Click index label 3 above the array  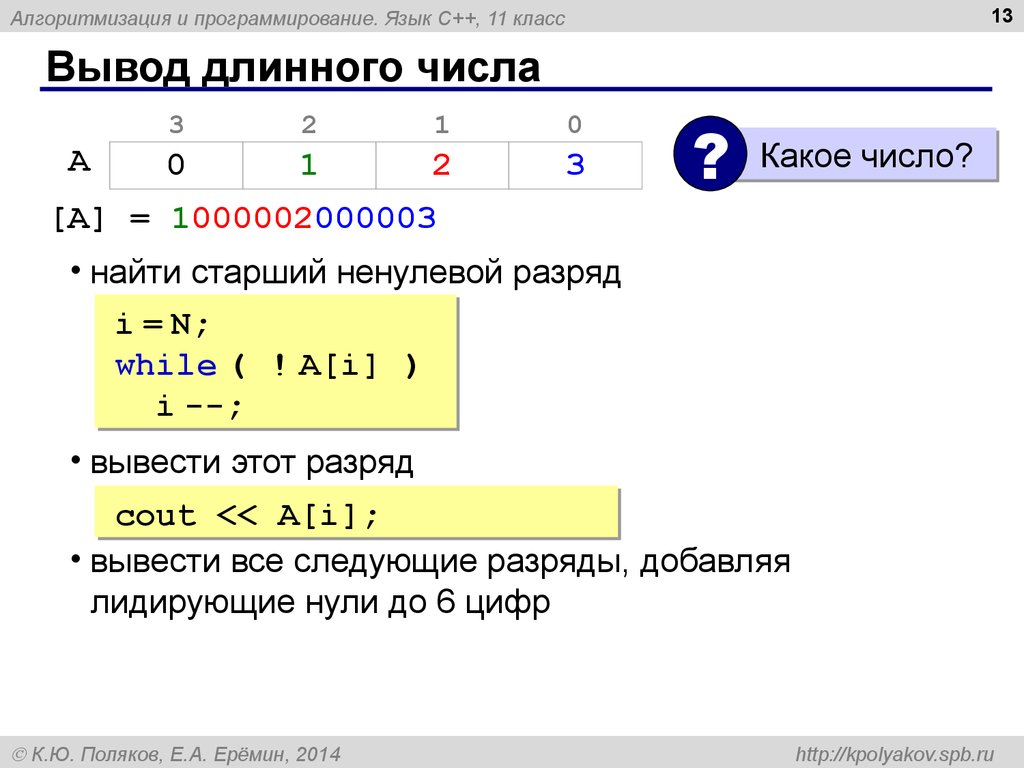point(176,124)
